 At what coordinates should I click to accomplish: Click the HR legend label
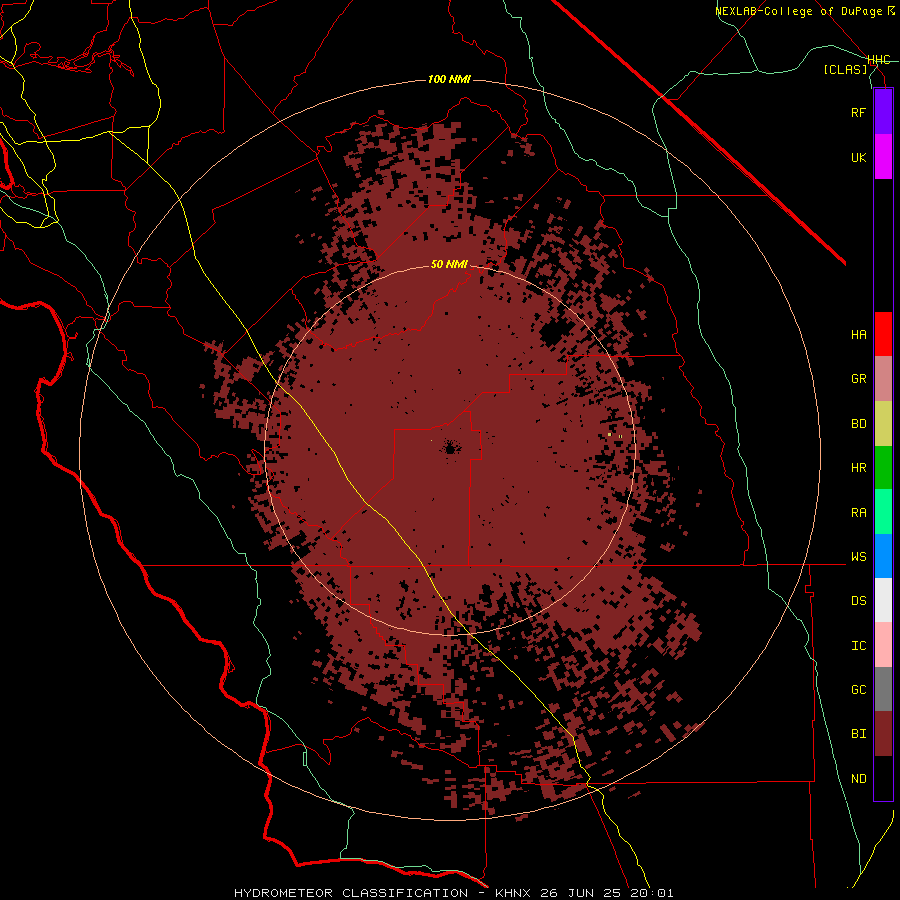(859, 468)
